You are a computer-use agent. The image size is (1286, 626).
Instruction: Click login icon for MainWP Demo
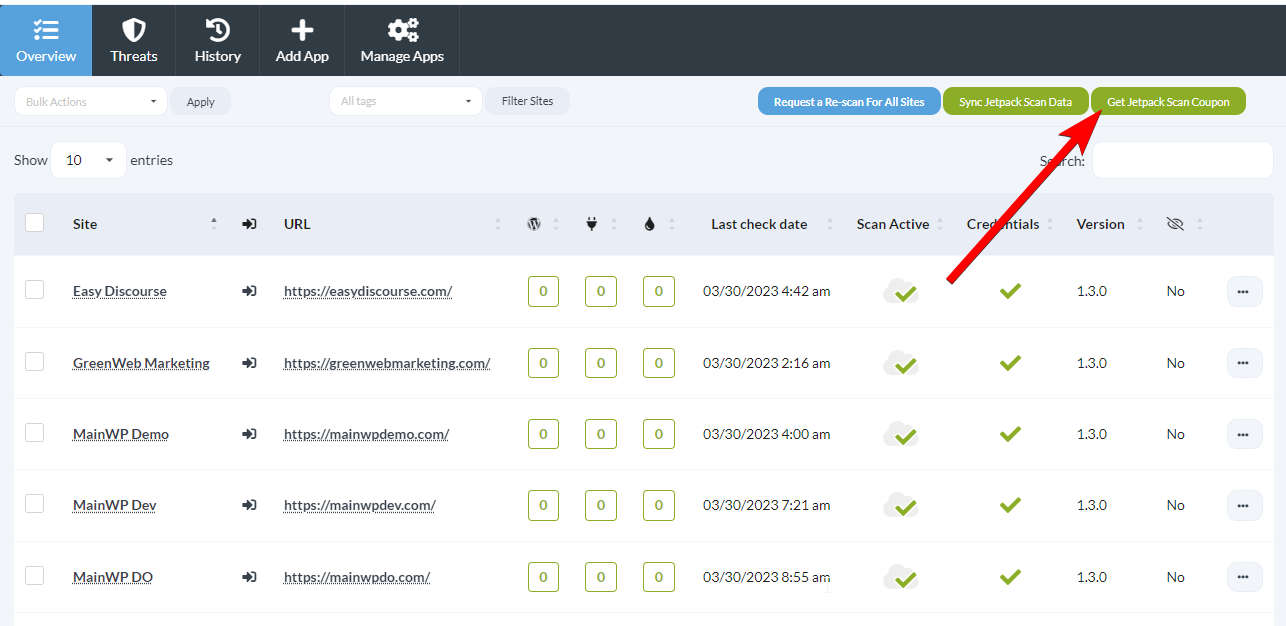pyautogui.click(x=249, y=434)
